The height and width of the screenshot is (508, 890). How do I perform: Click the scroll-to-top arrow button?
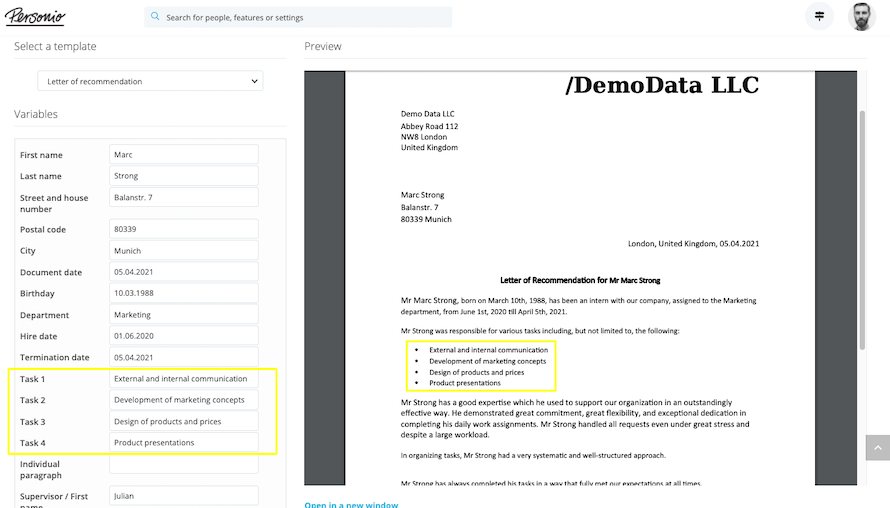click(875, 447)
